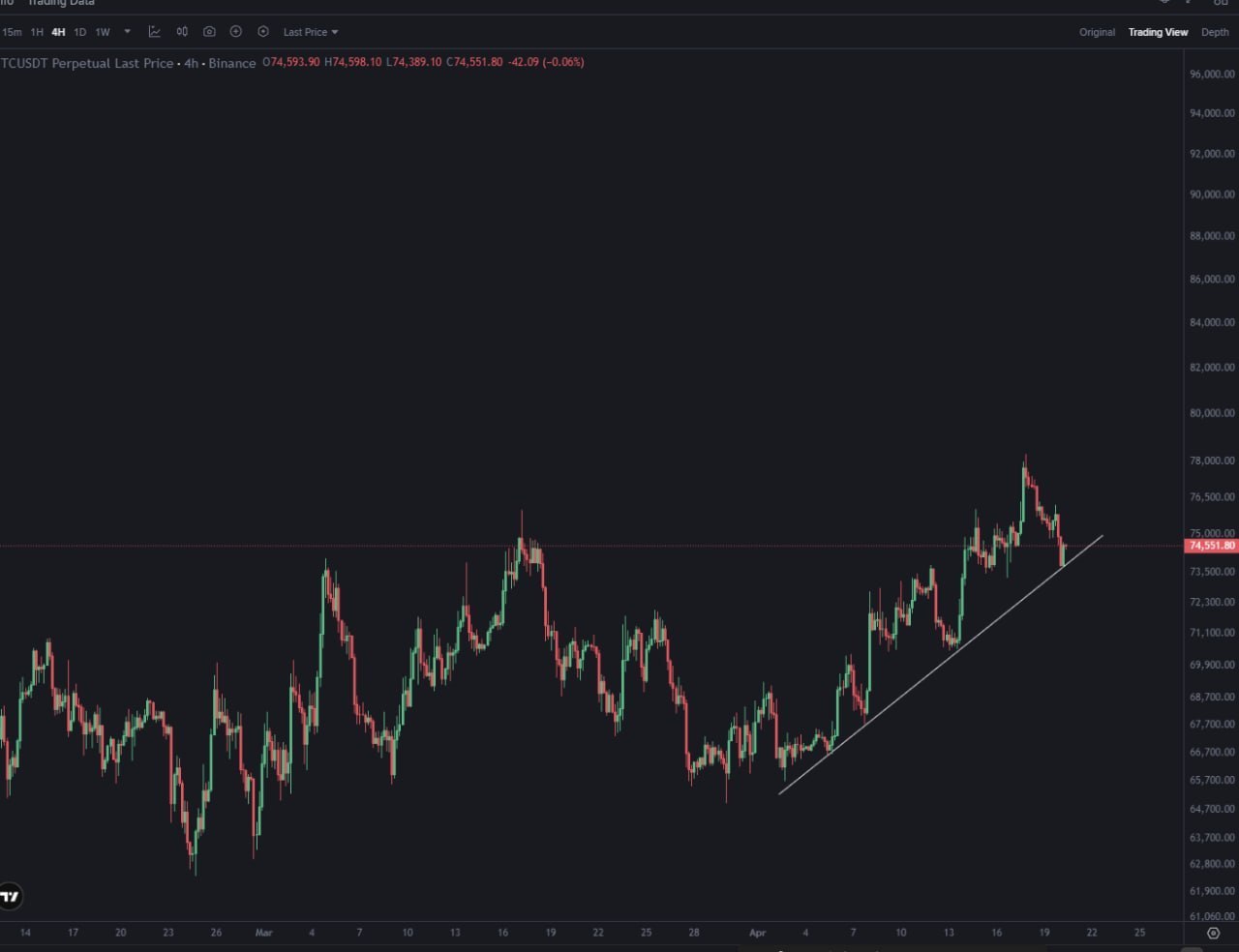Click the Apr label on time axis

coord(757,933)
